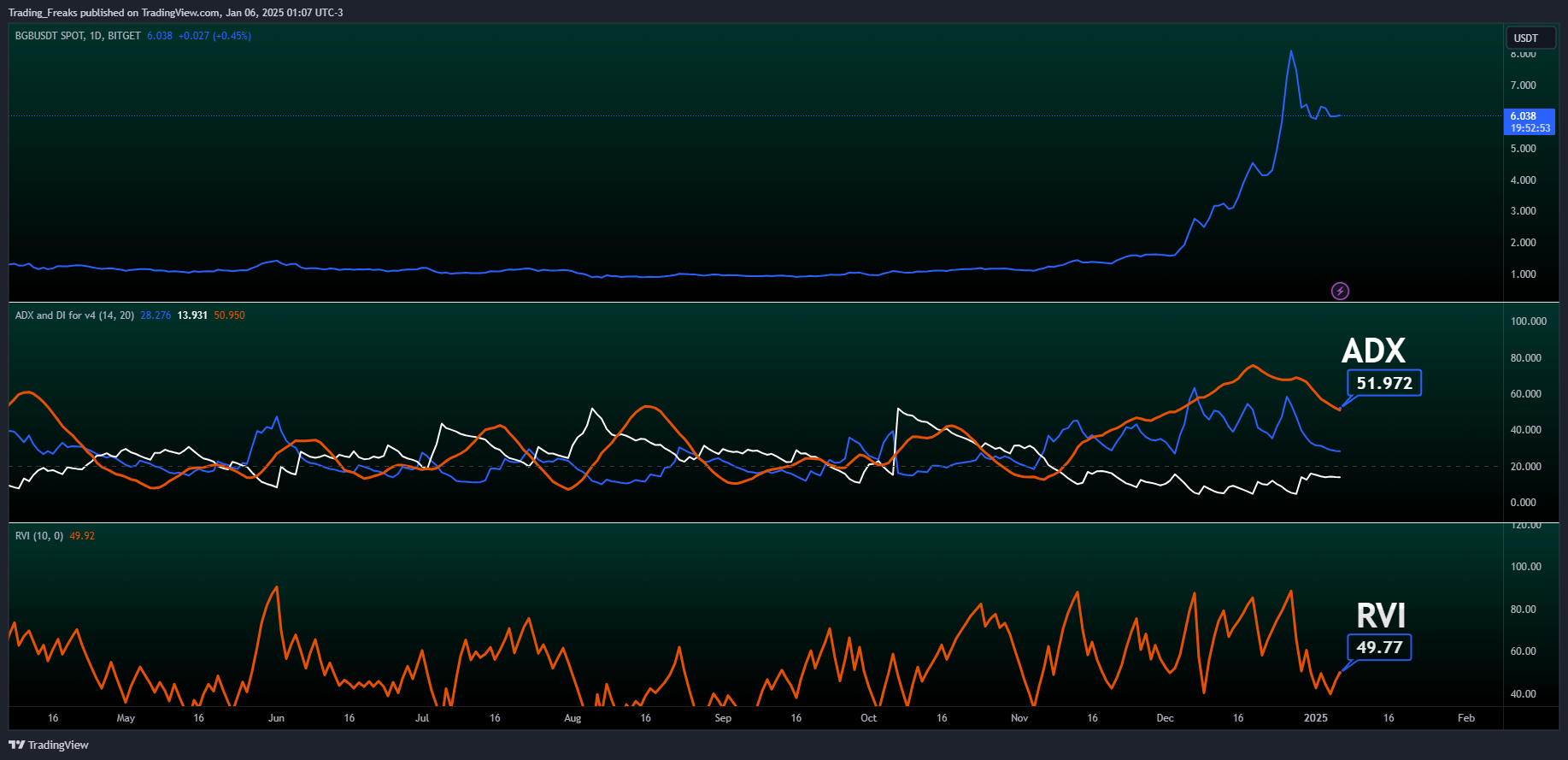1568x760 pixels.
Task: Click the 6.038 current price label
Action: coord(1529,122)
